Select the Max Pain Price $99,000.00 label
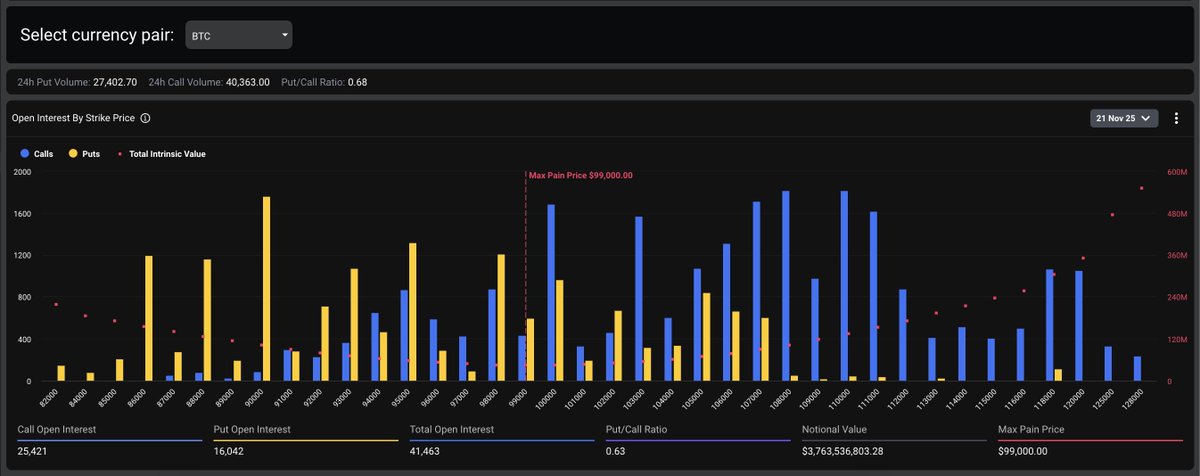This screenshot has height=476, width=1200. coord(581,175)
